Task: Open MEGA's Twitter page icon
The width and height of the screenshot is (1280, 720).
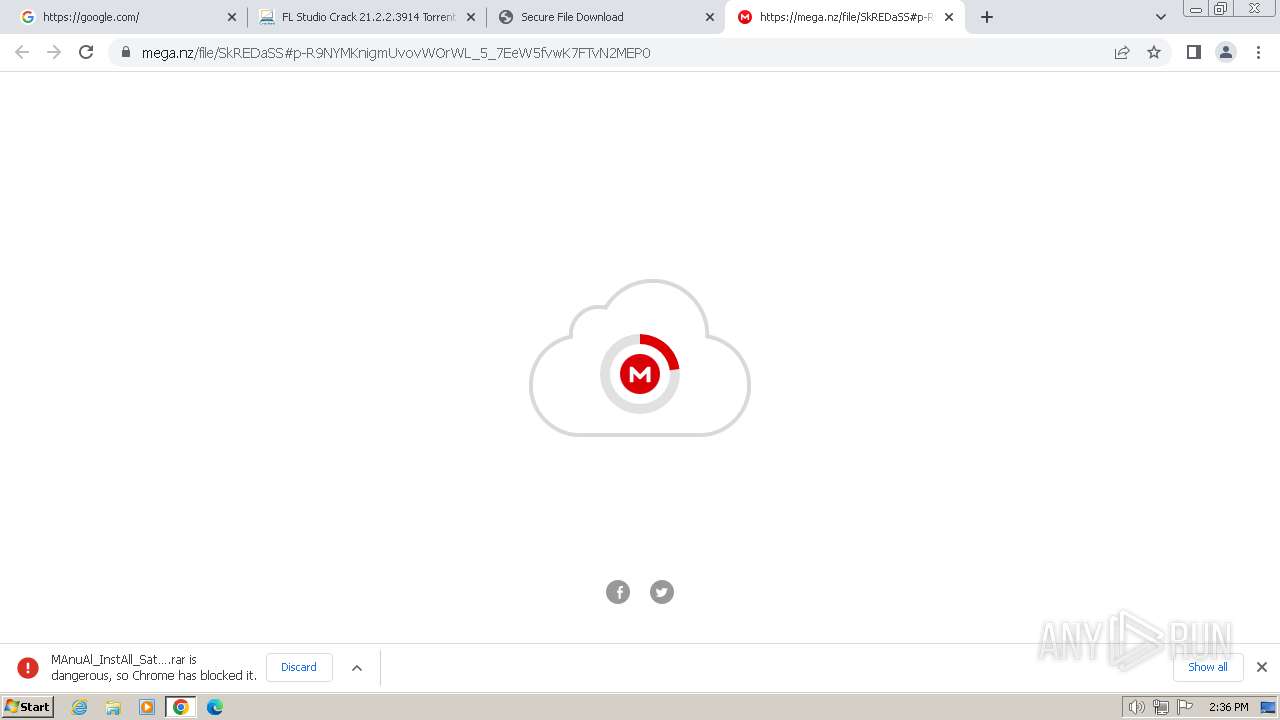Action: point(662,592)
